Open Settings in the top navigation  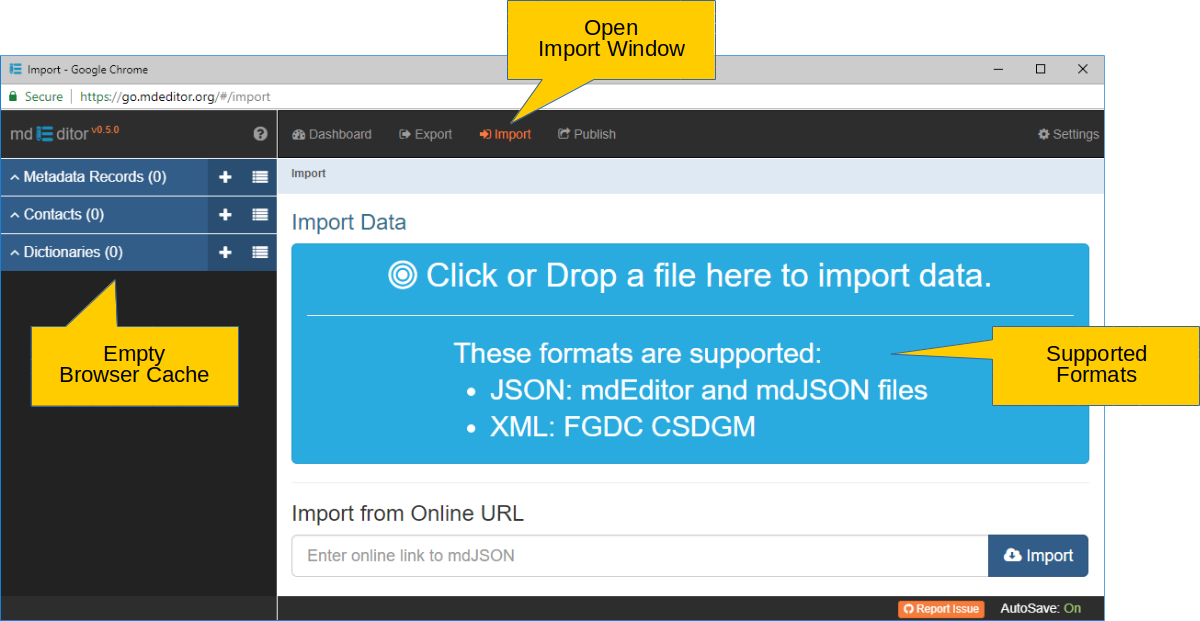tap(1068, 134)
